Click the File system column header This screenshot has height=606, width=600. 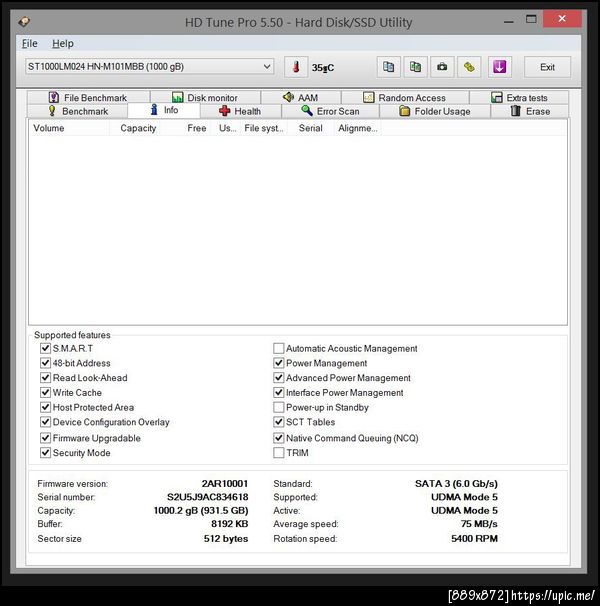(x=264, y=128)
